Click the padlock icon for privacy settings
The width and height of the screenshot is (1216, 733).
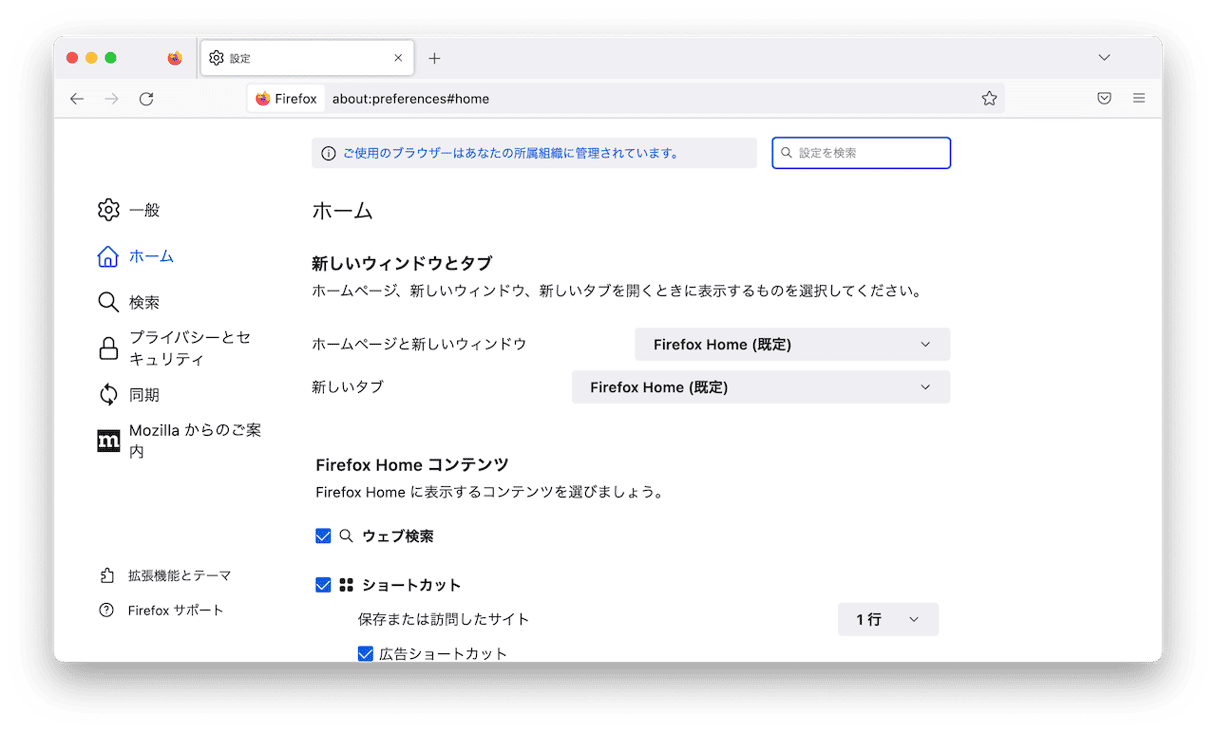pyautogui.click(x=108, y=348)
